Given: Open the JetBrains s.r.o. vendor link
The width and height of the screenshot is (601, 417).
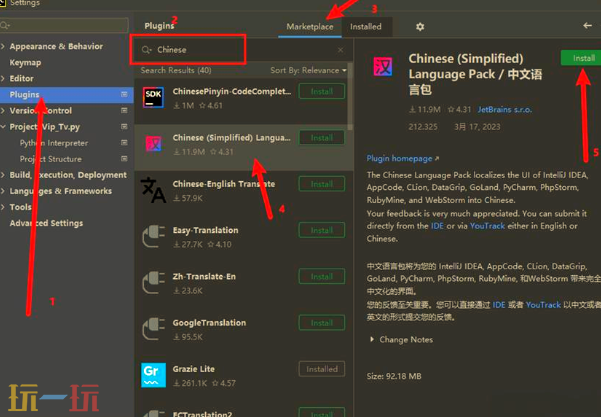Looking at the screenshot, I should coord(504,110).
